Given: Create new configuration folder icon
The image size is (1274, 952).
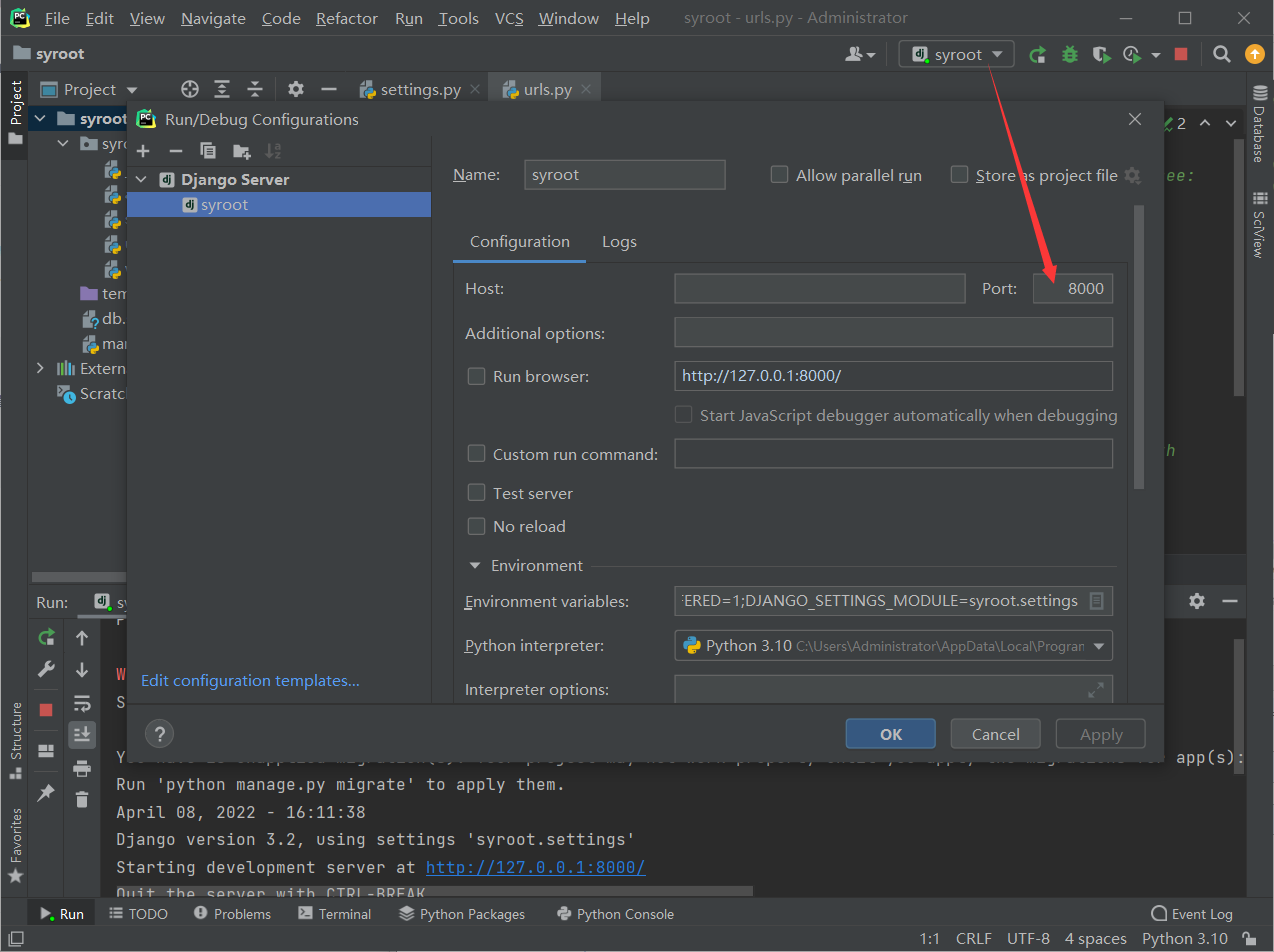Looking at the screenshot, I should pos(241,151).
